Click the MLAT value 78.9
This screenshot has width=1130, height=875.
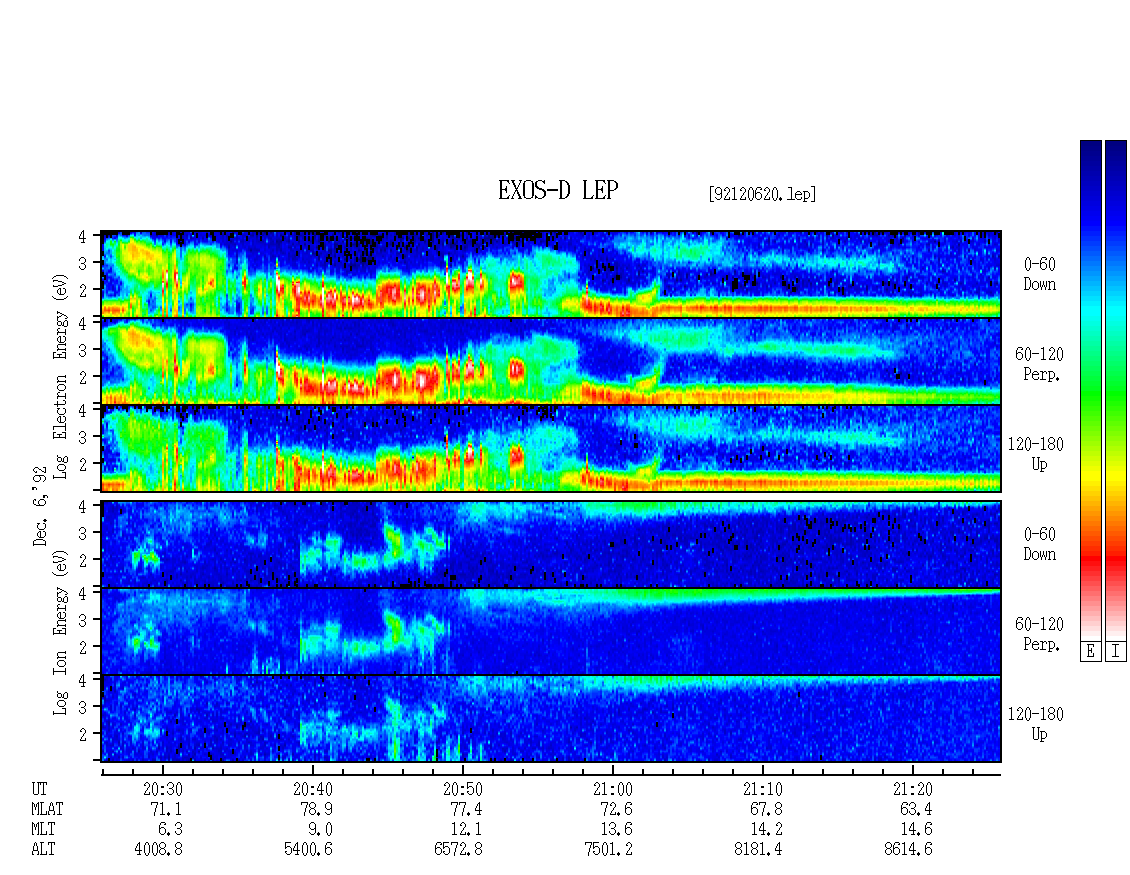tap(316, 809)
